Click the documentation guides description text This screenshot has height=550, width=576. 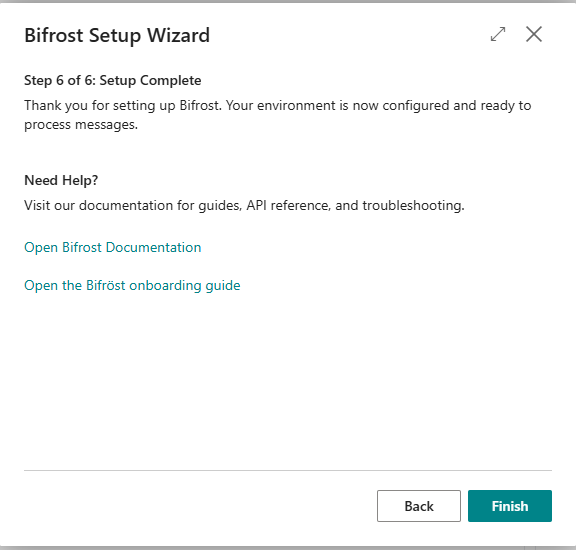tap(244, 205)
